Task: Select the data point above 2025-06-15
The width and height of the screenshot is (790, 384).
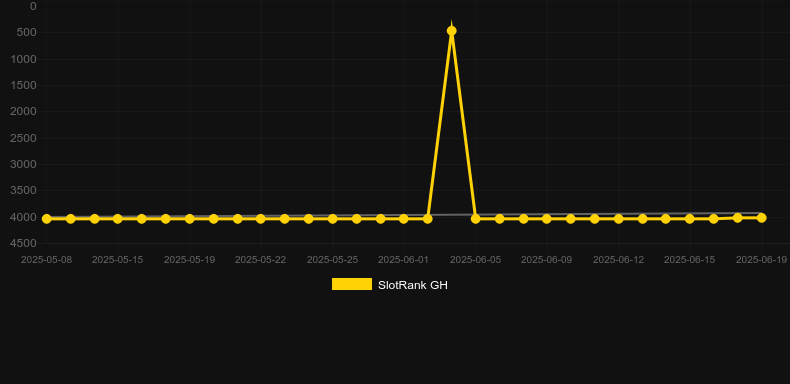Action: pos(690,219)
